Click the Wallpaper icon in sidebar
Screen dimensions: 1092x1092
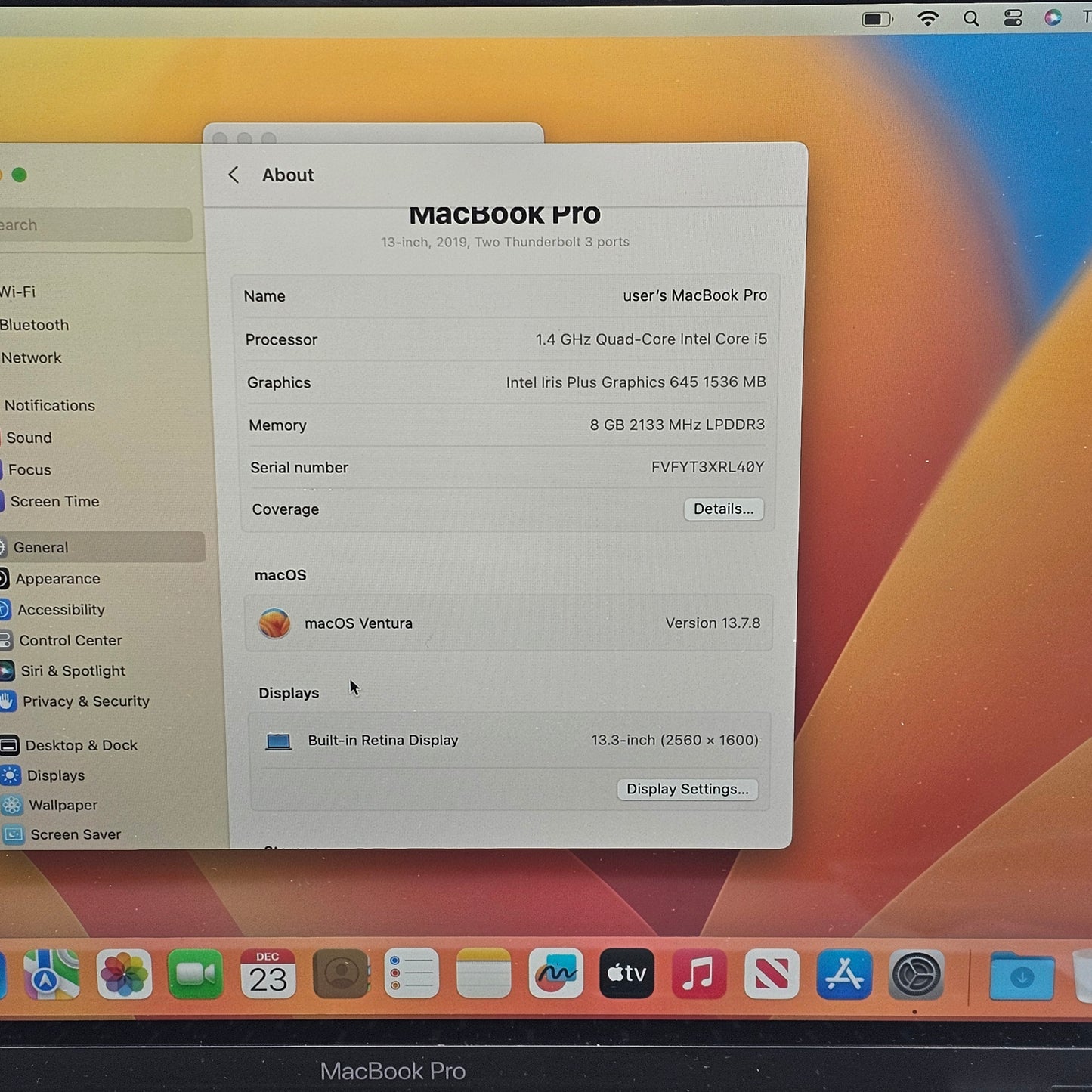(11, 805)
